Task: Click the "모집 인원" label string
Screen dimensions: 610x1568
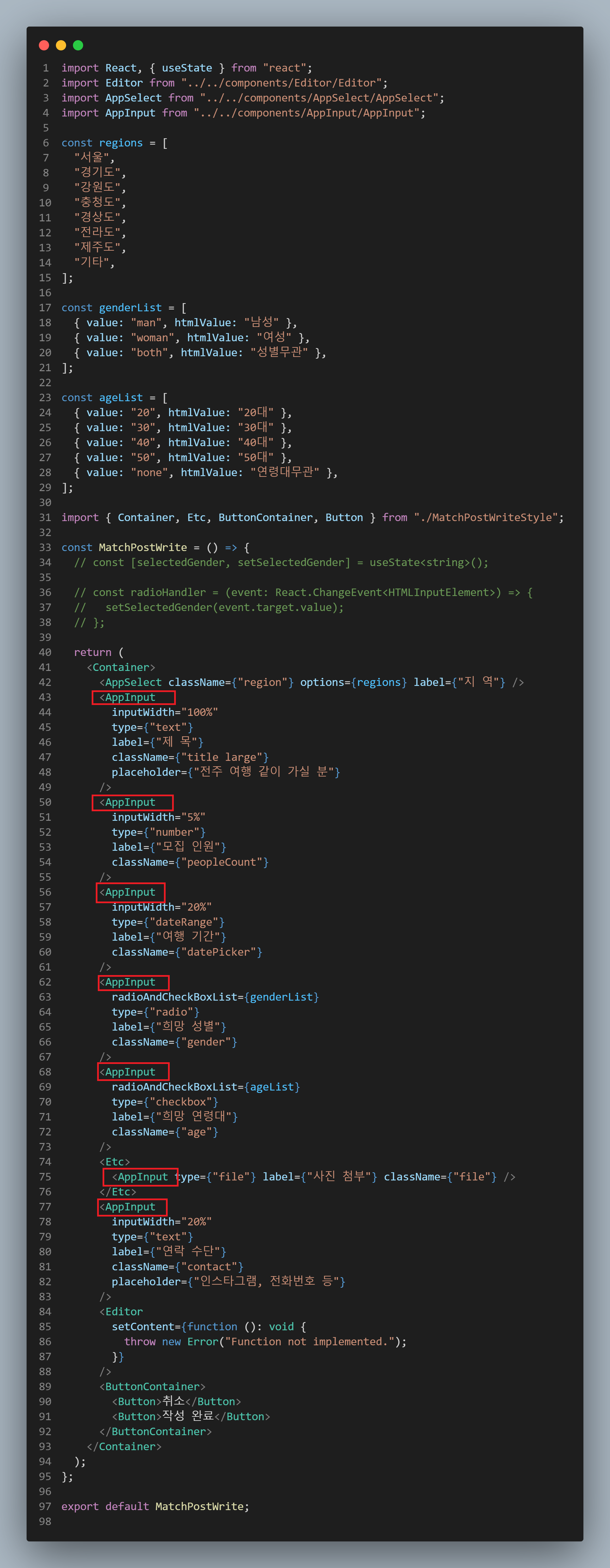Action: pyautogui.click(x=188, y=847)
